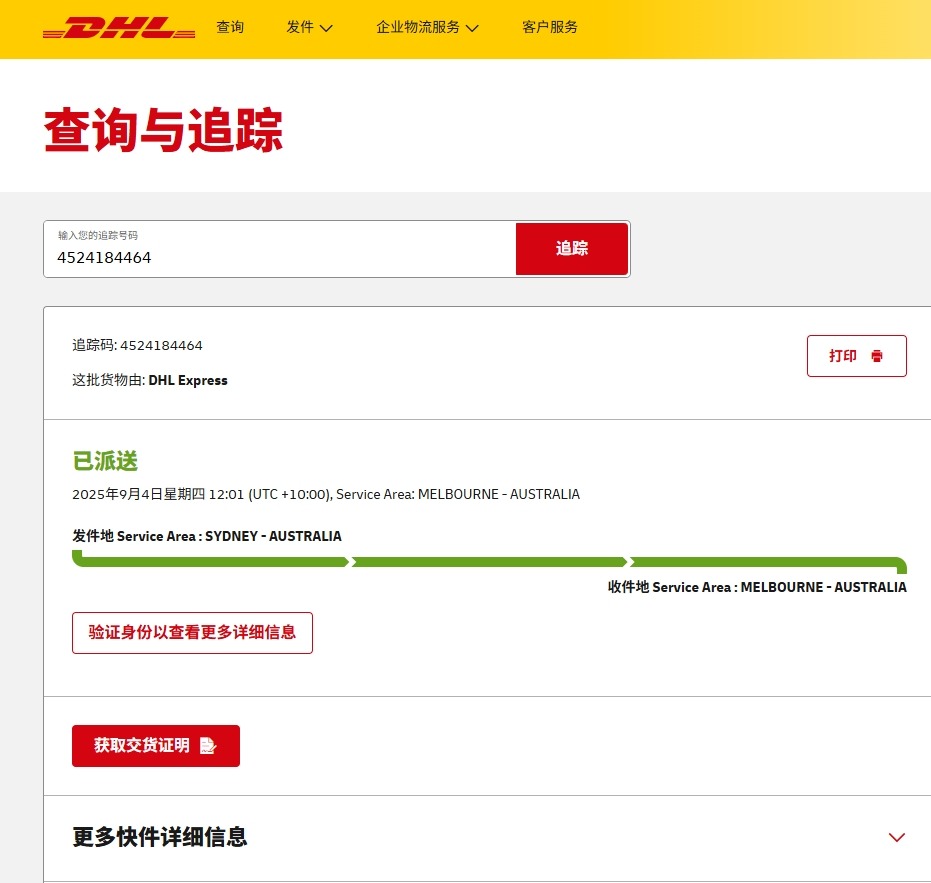
Task: Click the DHL logo
Action: (x=119, y=28)
